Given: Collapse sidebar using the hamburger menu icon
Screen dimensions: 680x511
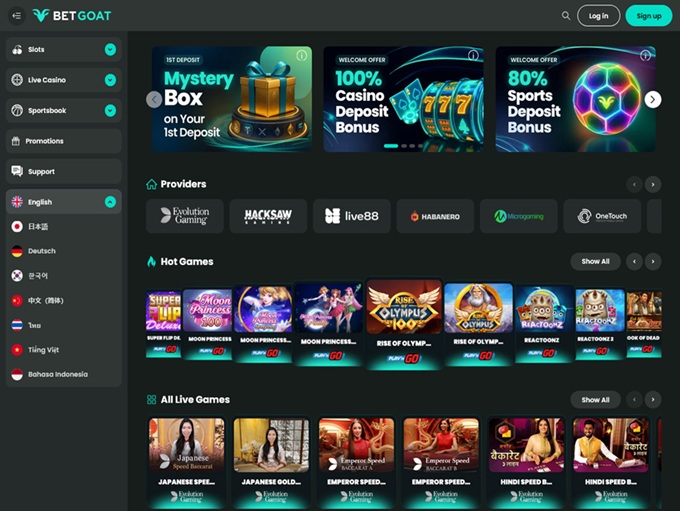Looking at the screenshot, I should pyautogui.click(x=16, y=16).
